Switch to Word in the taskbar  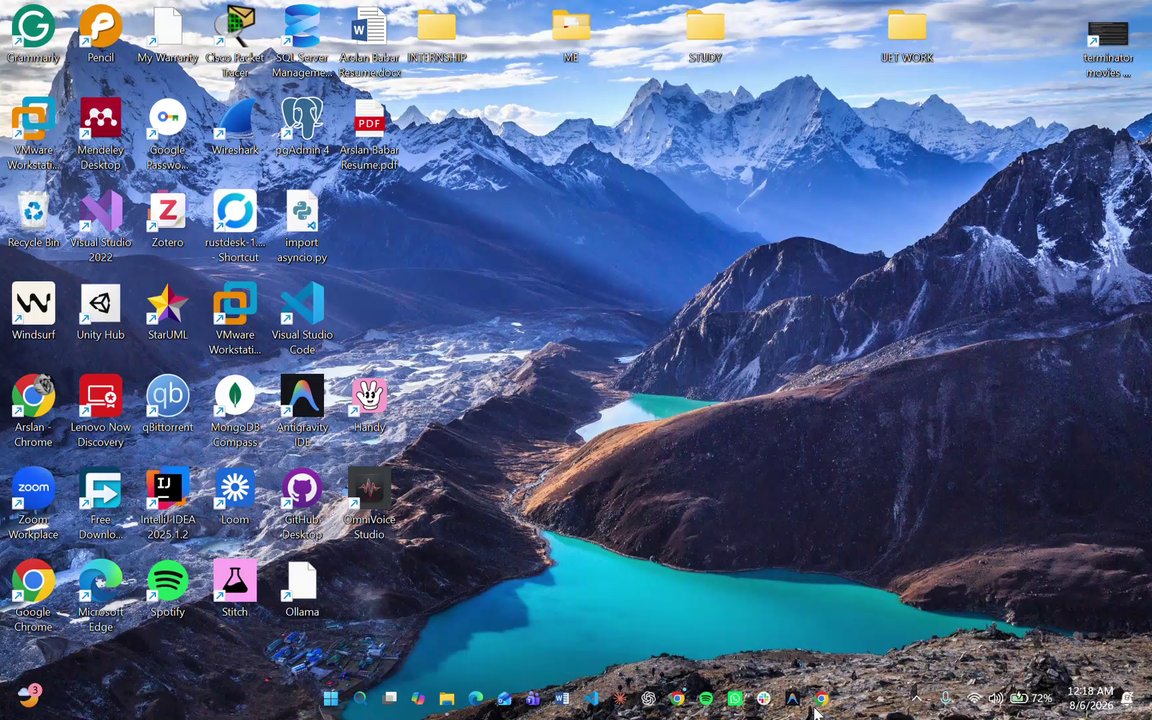[x=562, y=698]
